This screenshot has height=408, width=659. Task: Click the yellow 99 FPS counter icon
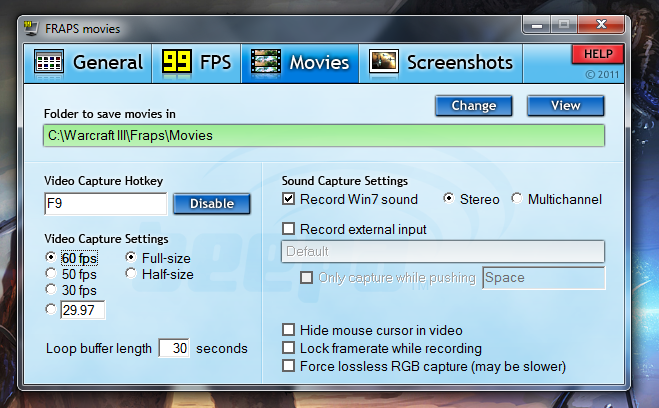[177, 61]
